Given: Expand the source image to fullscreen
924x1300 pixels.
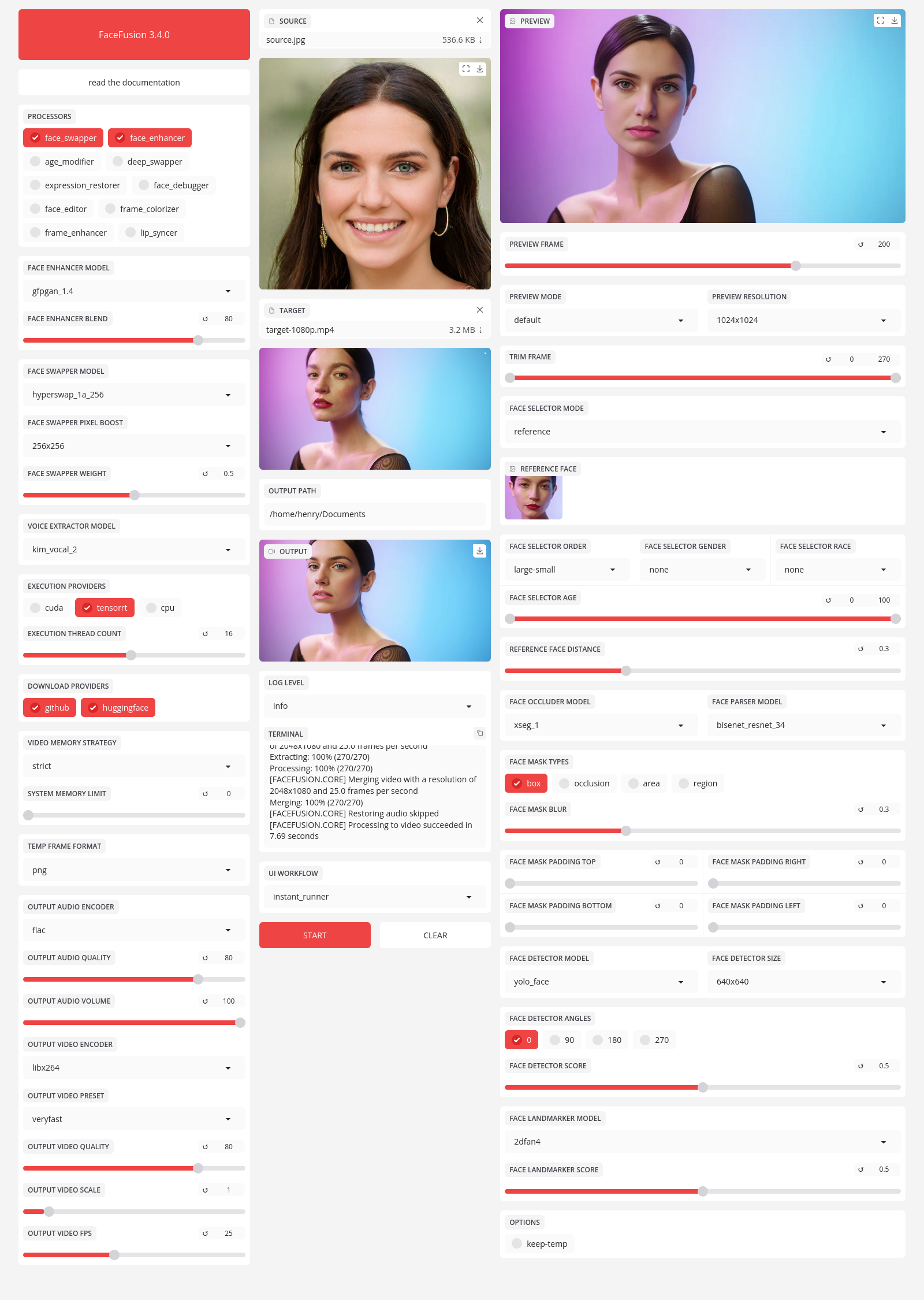Looking at the screenshot, I should [x=465, y=69].
